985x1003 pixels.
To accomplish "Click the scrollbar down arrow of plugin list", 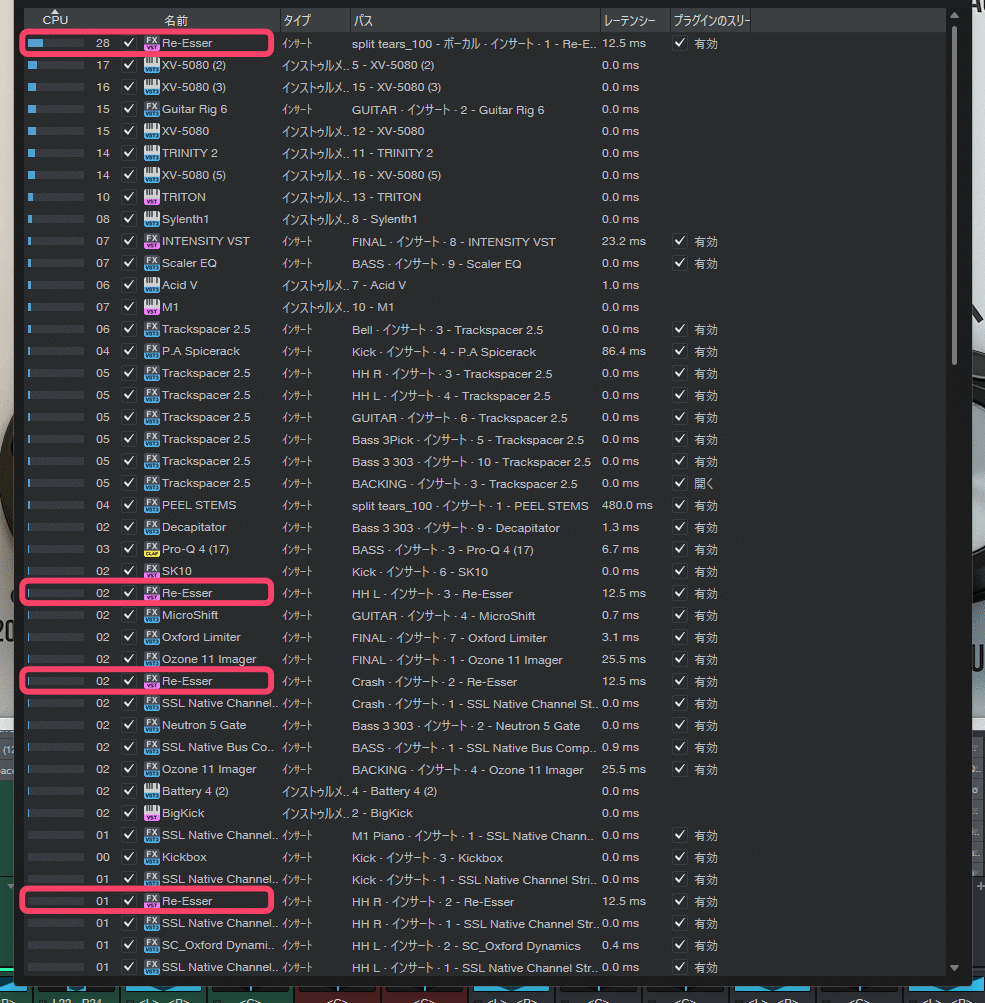I will click(953, 967).
